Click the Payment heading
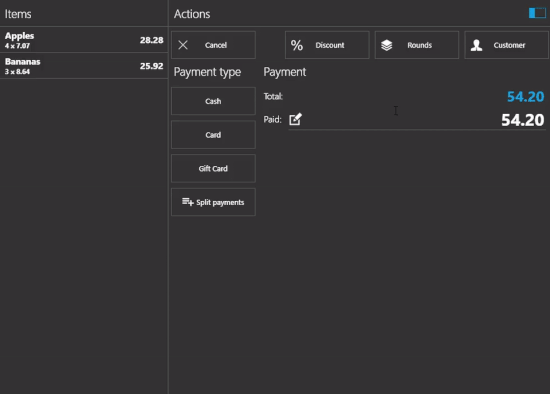550x394 pixels. (x=285, y=72)
